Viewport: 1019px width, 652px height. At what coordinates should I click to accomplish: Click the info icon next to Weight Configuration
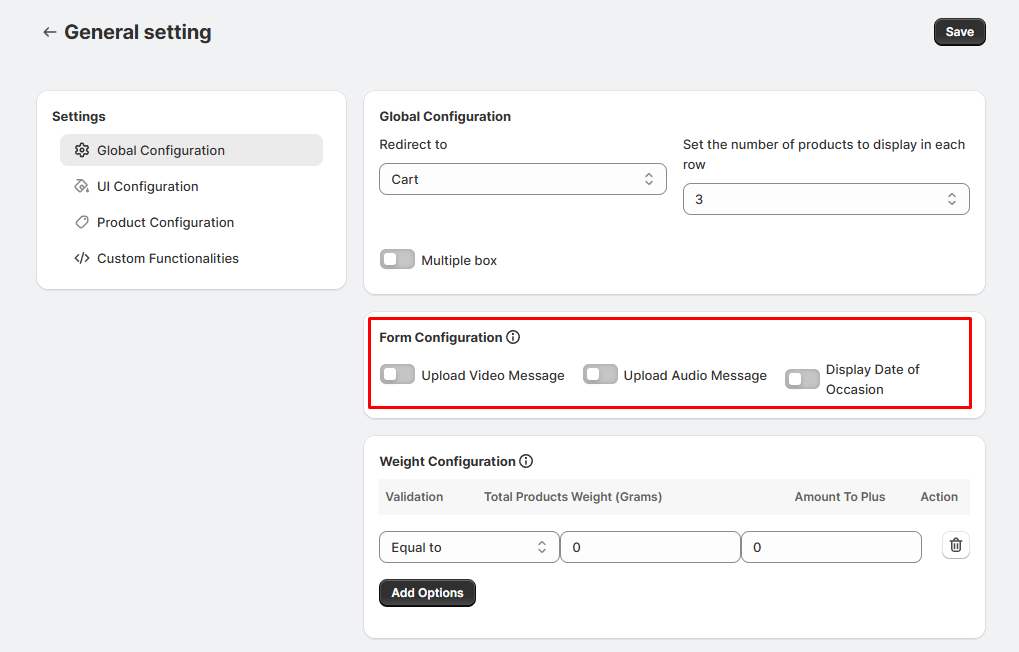(x=526, y=462)
